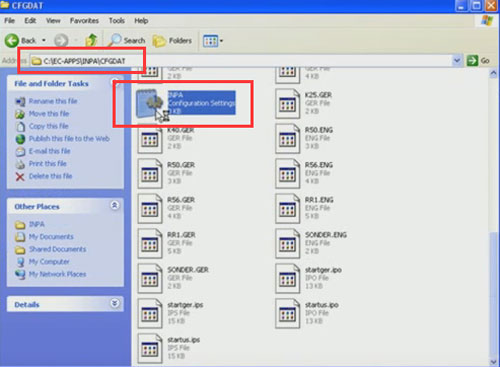Expand the Details panel
Screen dimensions: 500x367
(x=115, y=303)
